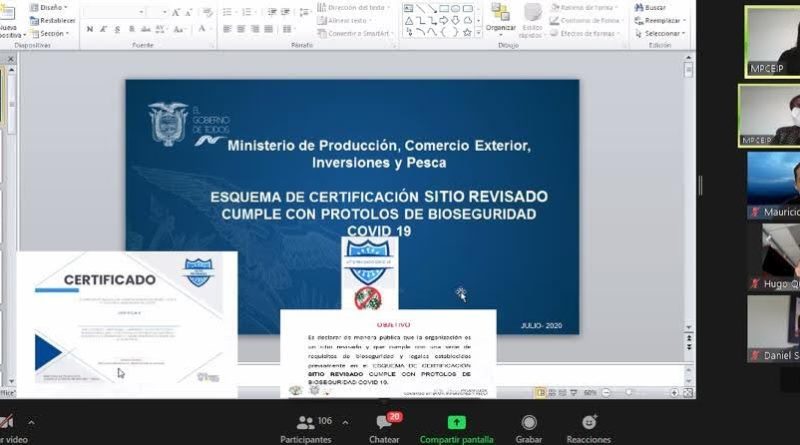Open Estilos rápidos gallery
This screenshot has height=445, width=800.
[532, 20]
